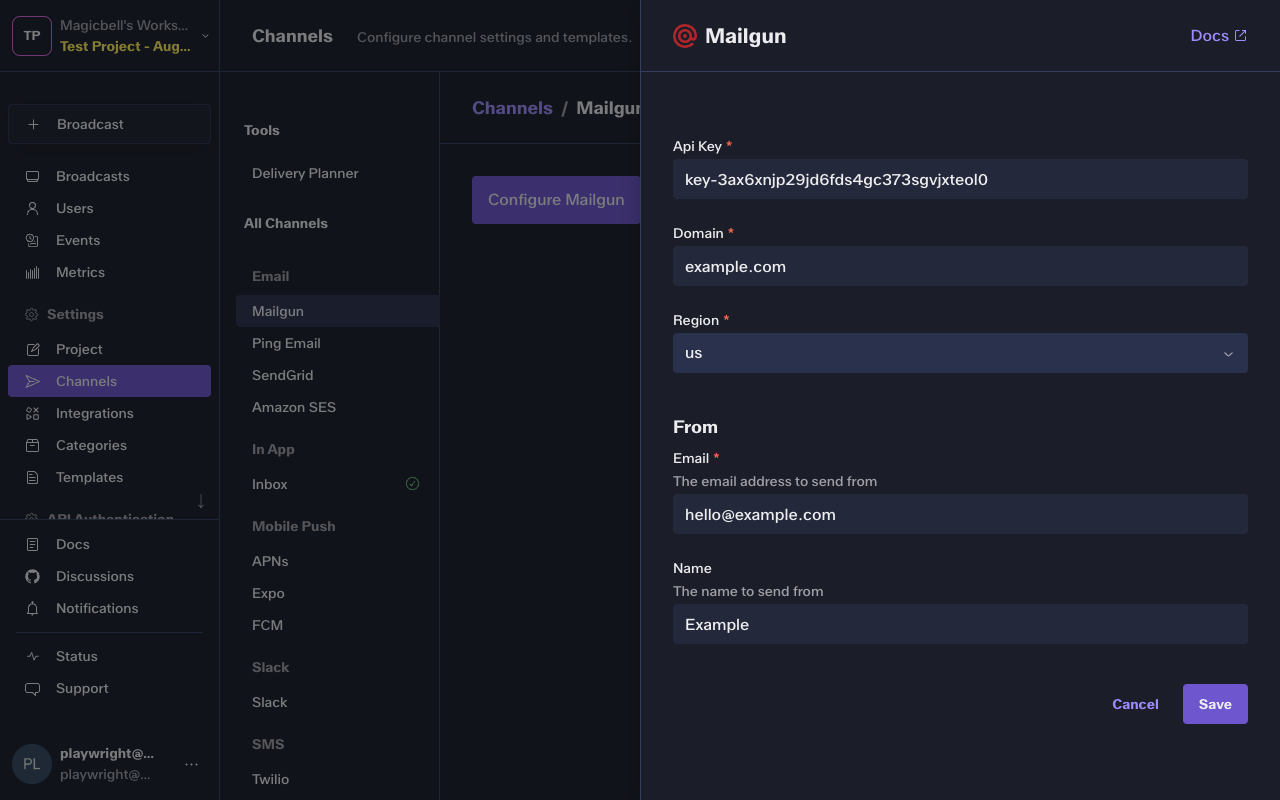Screen dimensions: 1280x800
Task: Click the Docs page icon in sidebar
Action: (32, 544)
